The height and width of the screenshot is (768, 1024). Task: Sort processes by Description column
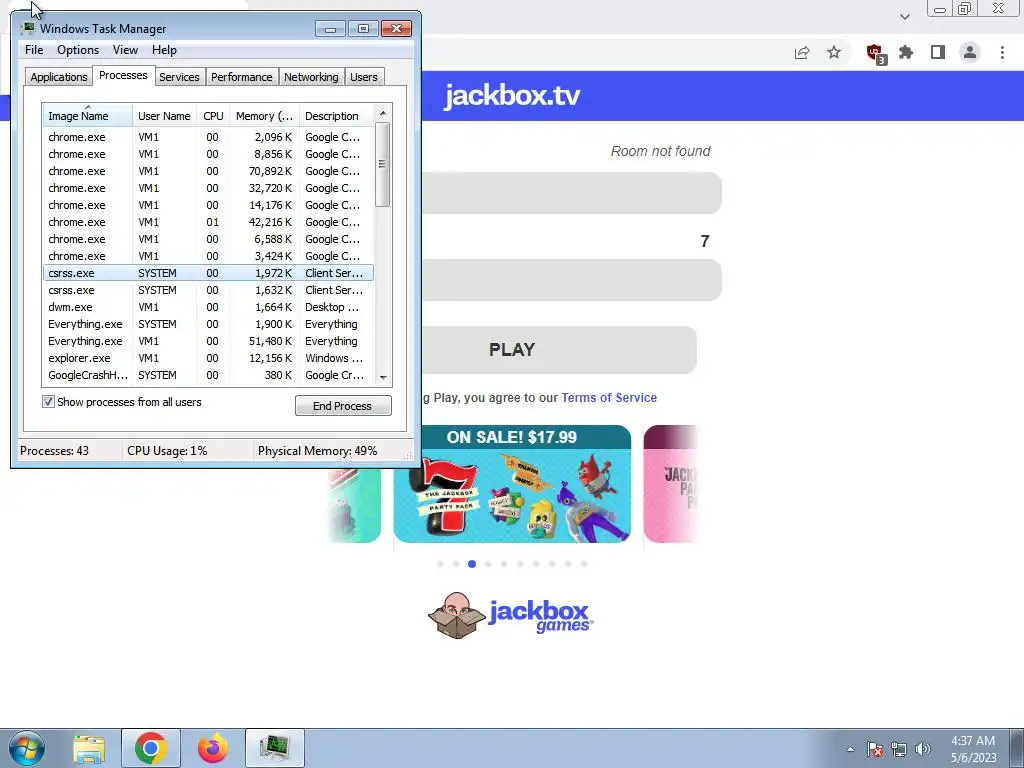[x=336, y=116]
